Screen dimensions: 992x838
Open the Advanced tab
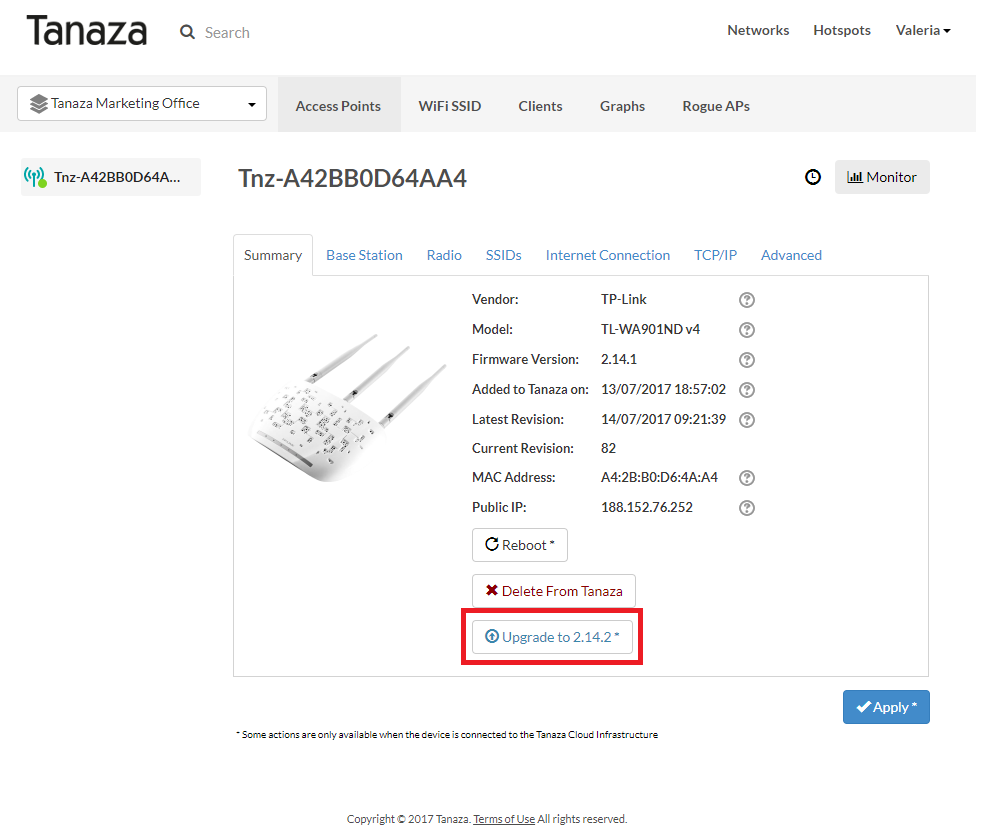[791, 255]
